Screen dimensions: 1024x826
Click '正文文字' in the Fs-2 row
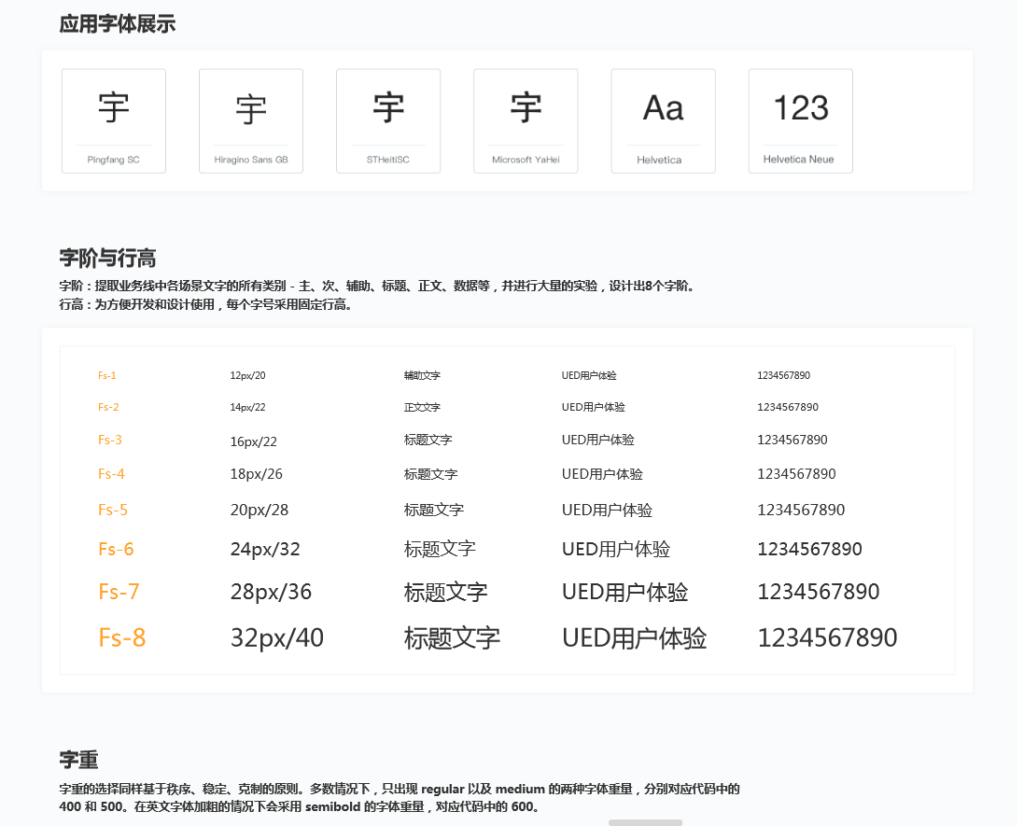tap(422, 407)
